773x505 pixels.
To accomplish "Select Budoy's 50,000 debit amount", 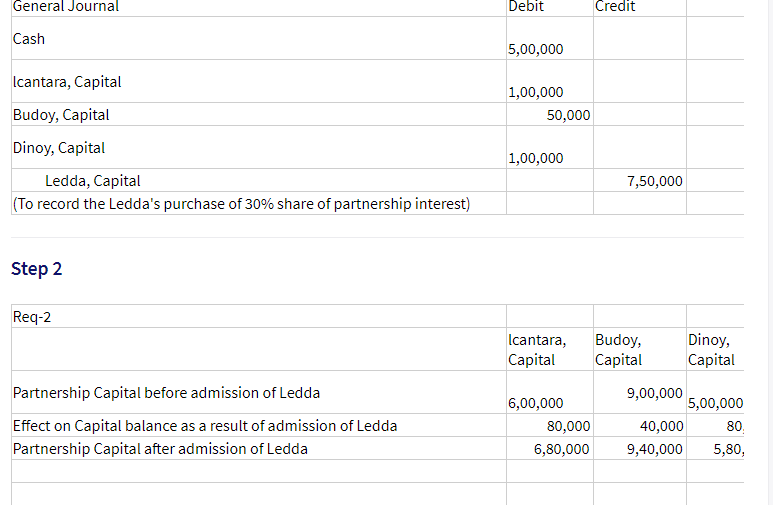I will pos(568,115).
